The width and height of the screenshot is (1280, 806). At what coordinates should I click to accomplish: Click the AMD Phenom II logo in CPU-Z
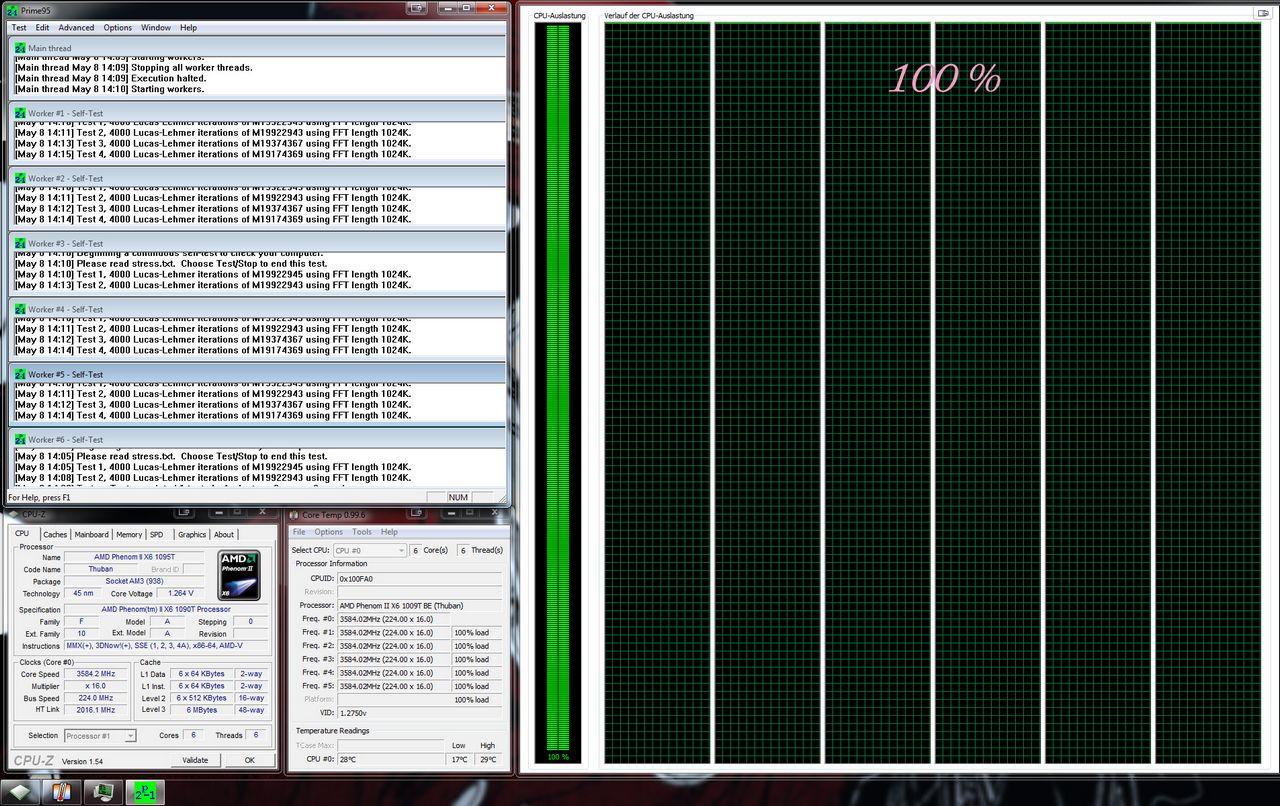click(x=239, y=575)
